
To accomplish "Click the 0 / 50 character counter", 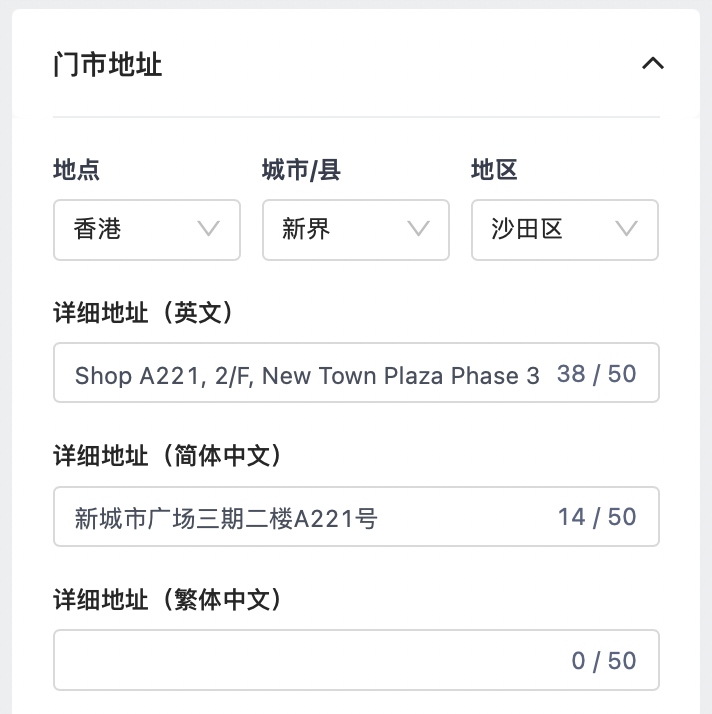I will pyautogui.click(x=604, y=661).
